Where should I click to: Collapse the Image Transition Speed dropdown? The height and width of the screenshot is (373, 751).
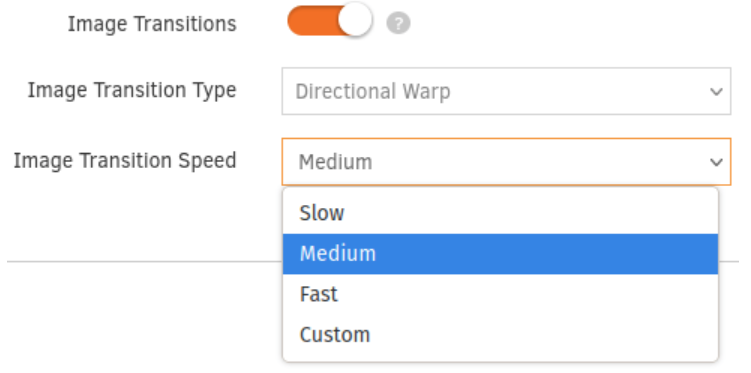point(506,162)
